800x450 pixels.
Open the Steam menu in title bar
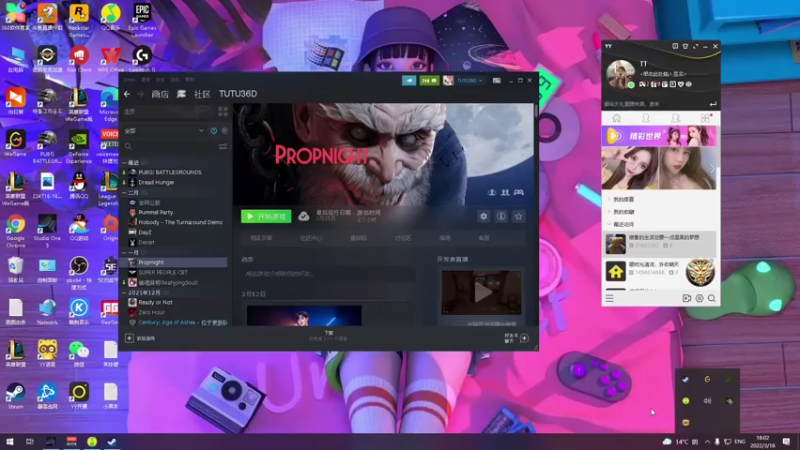129,80
